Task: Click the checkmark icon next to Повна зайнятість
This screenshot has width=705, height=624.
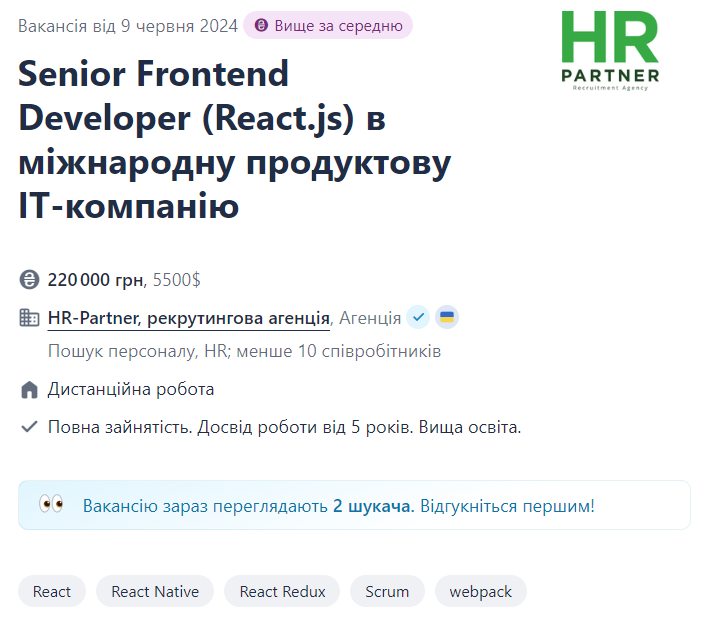Action: [29, 427]
